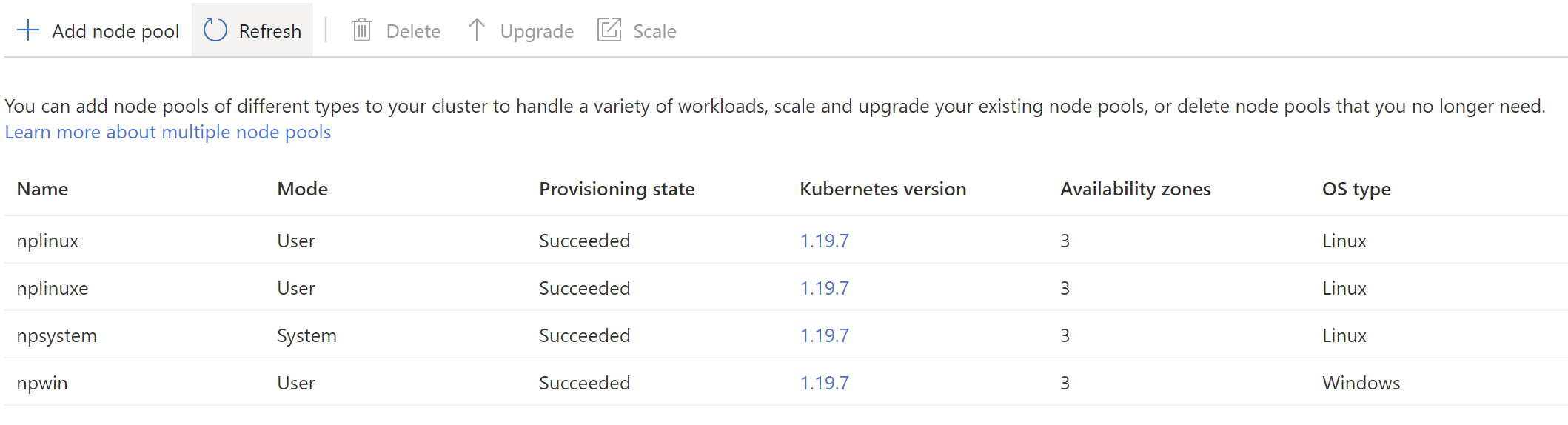1568x425 pixels.
Task: Click the Delete trash can icon
Action: tap(361, 30)
